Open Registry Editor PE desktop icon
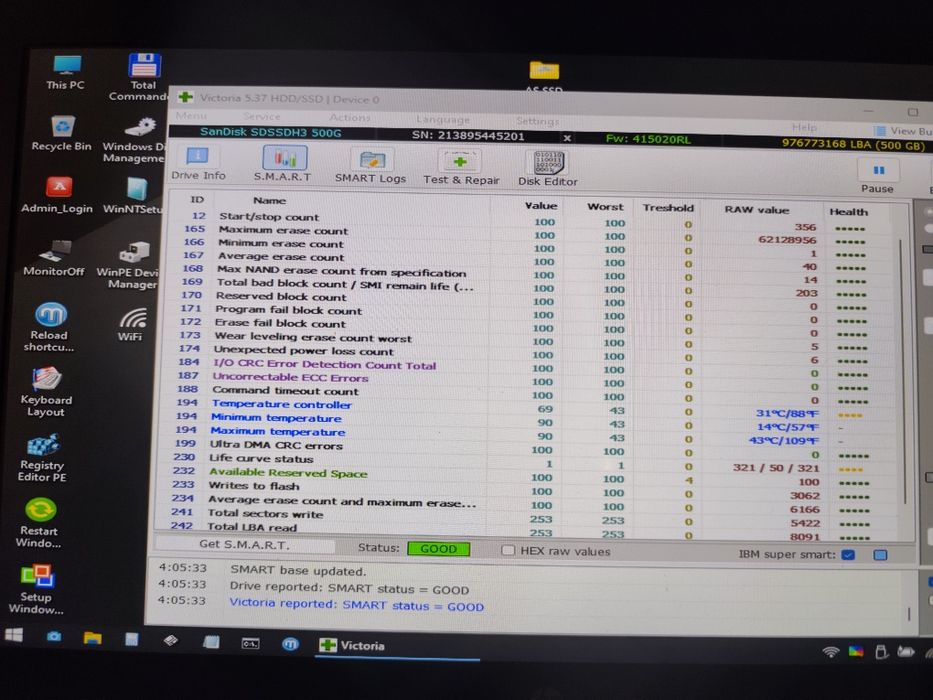This screenshot has width=933, height=700. (42, 458)
